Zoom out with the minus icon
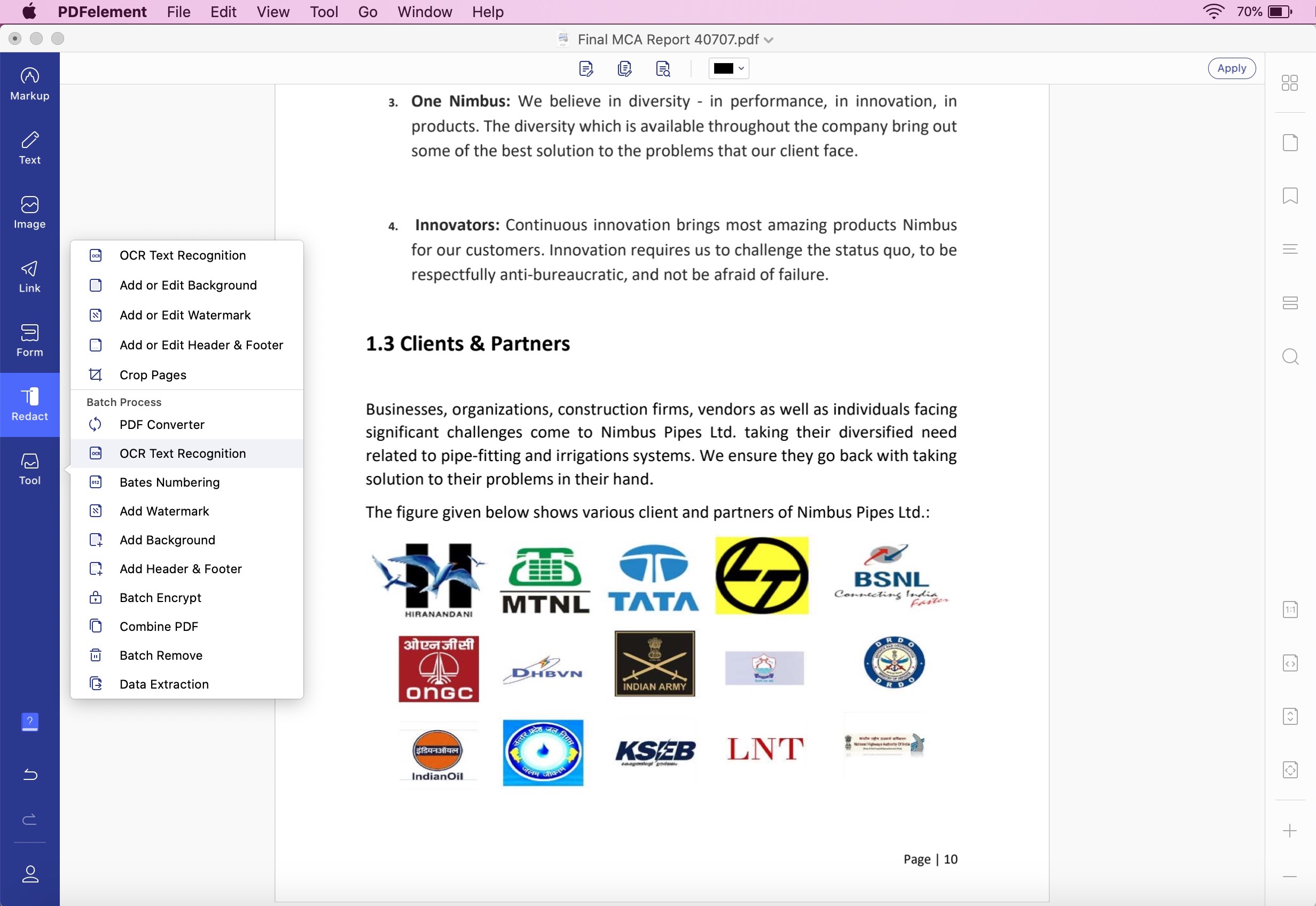Viewport: 1316px width, 906px height. coord(1289,877)
